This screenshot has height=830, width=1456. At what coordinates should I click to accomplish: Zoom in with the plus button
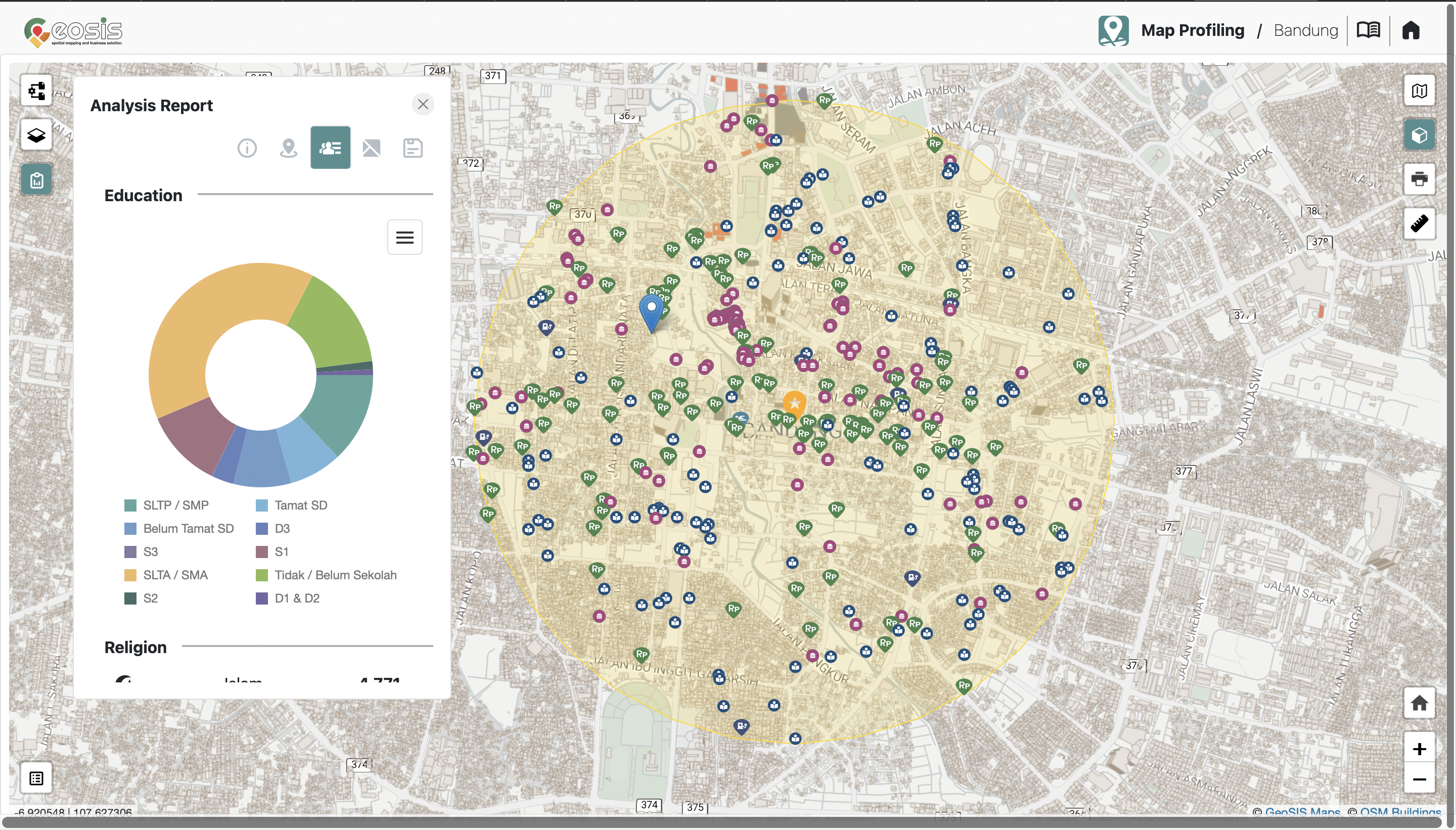point(1419,749)
